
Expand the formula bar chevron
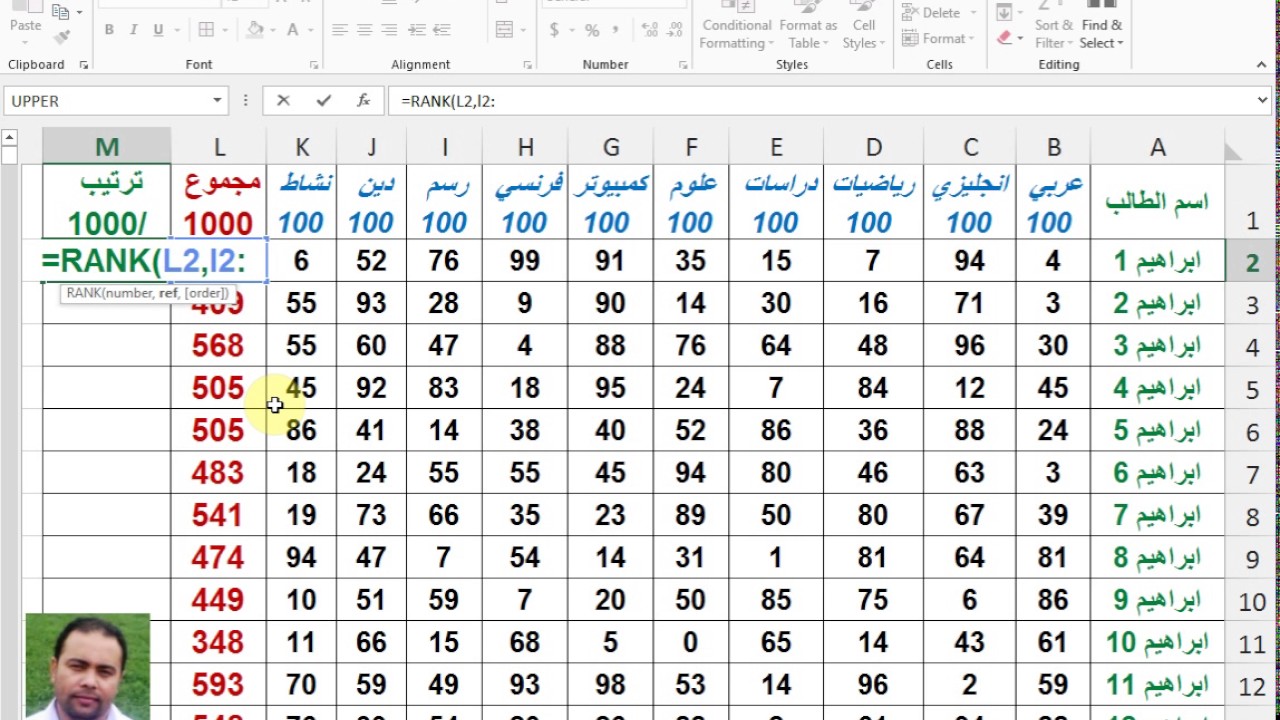click(x=1262, y=100)
